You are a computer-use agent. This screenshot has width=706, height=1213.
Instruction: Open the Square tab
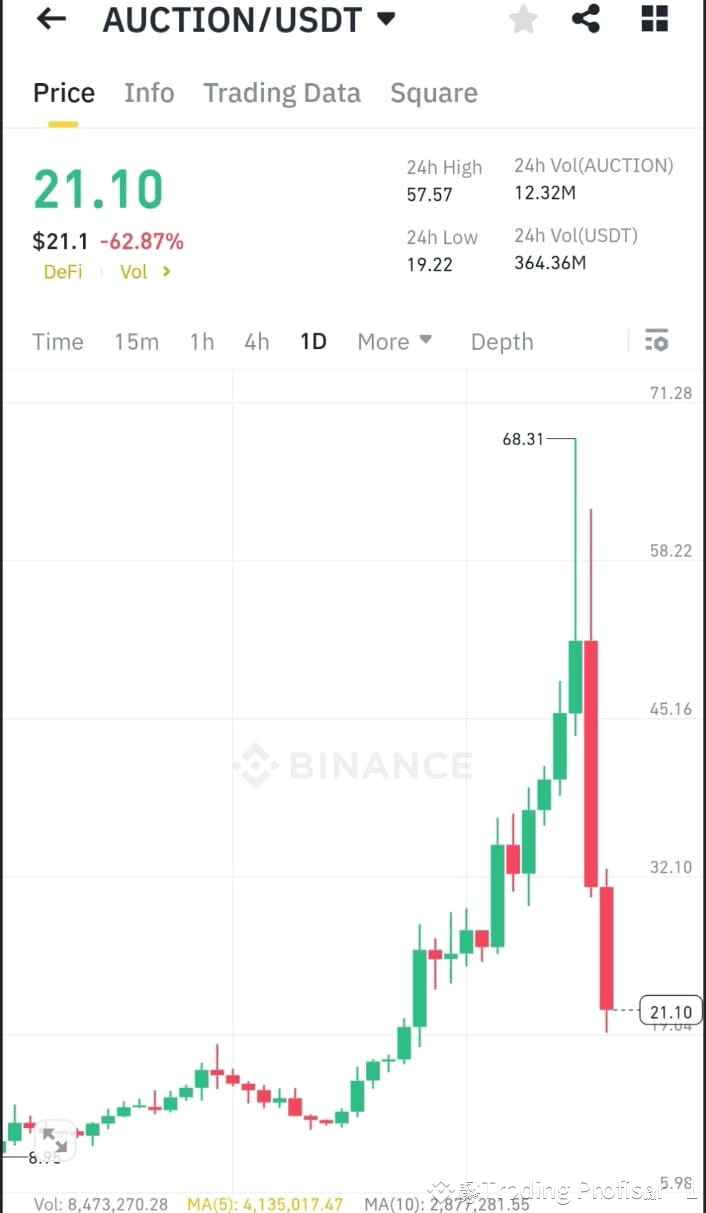click(x=434, y=93)
